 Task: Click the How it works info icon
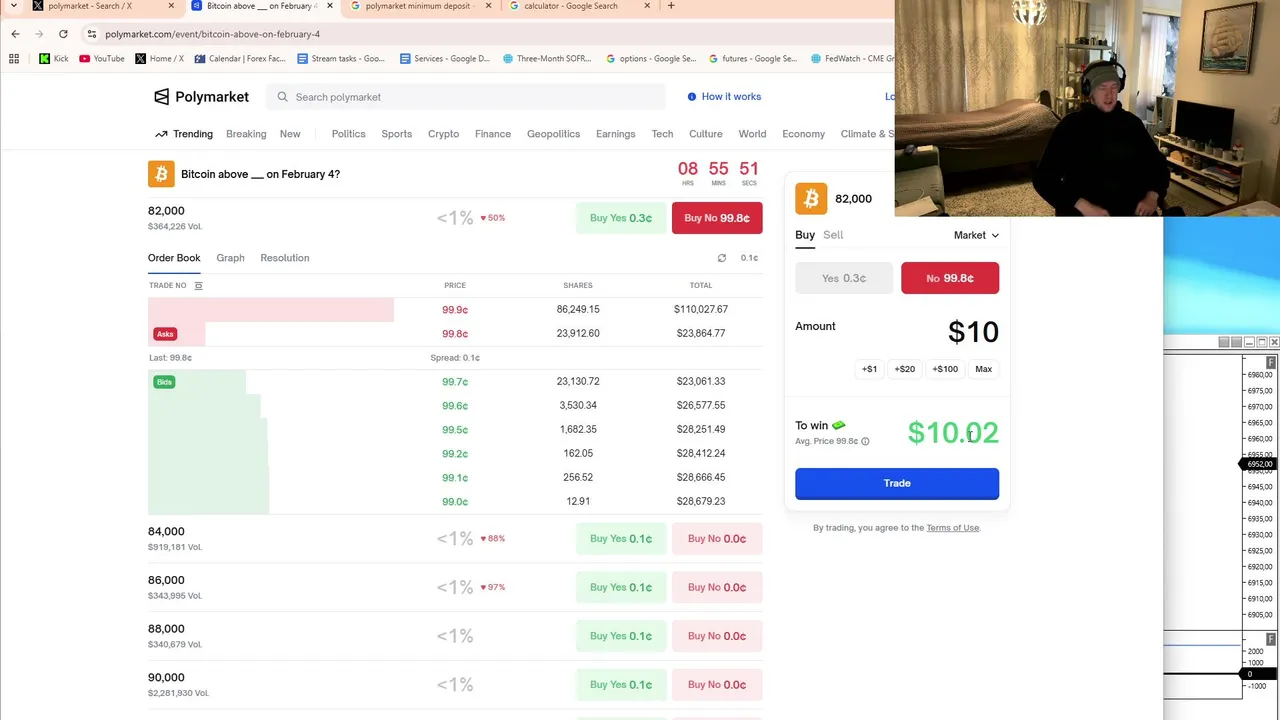(x=692, y=97)
